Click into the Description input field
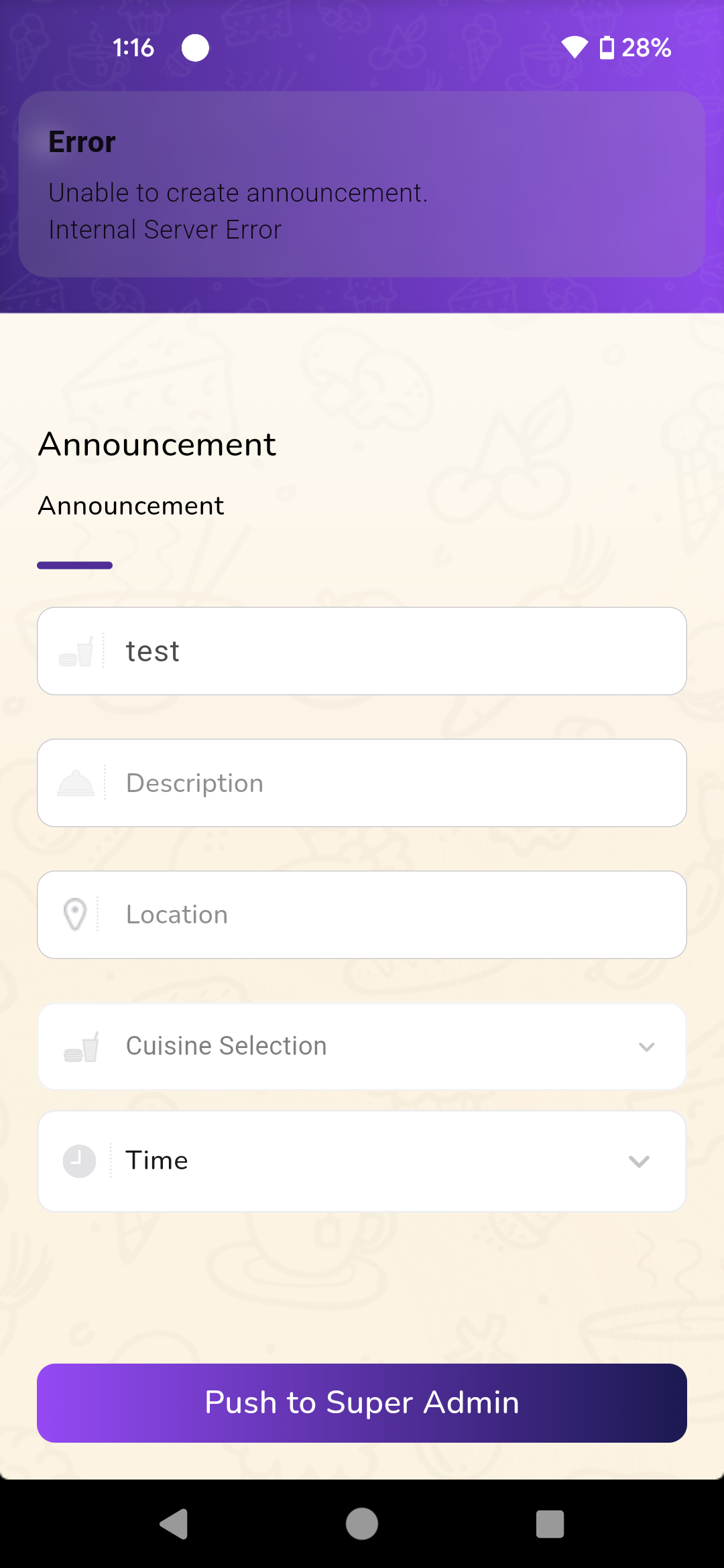 (x=396, y=783)
